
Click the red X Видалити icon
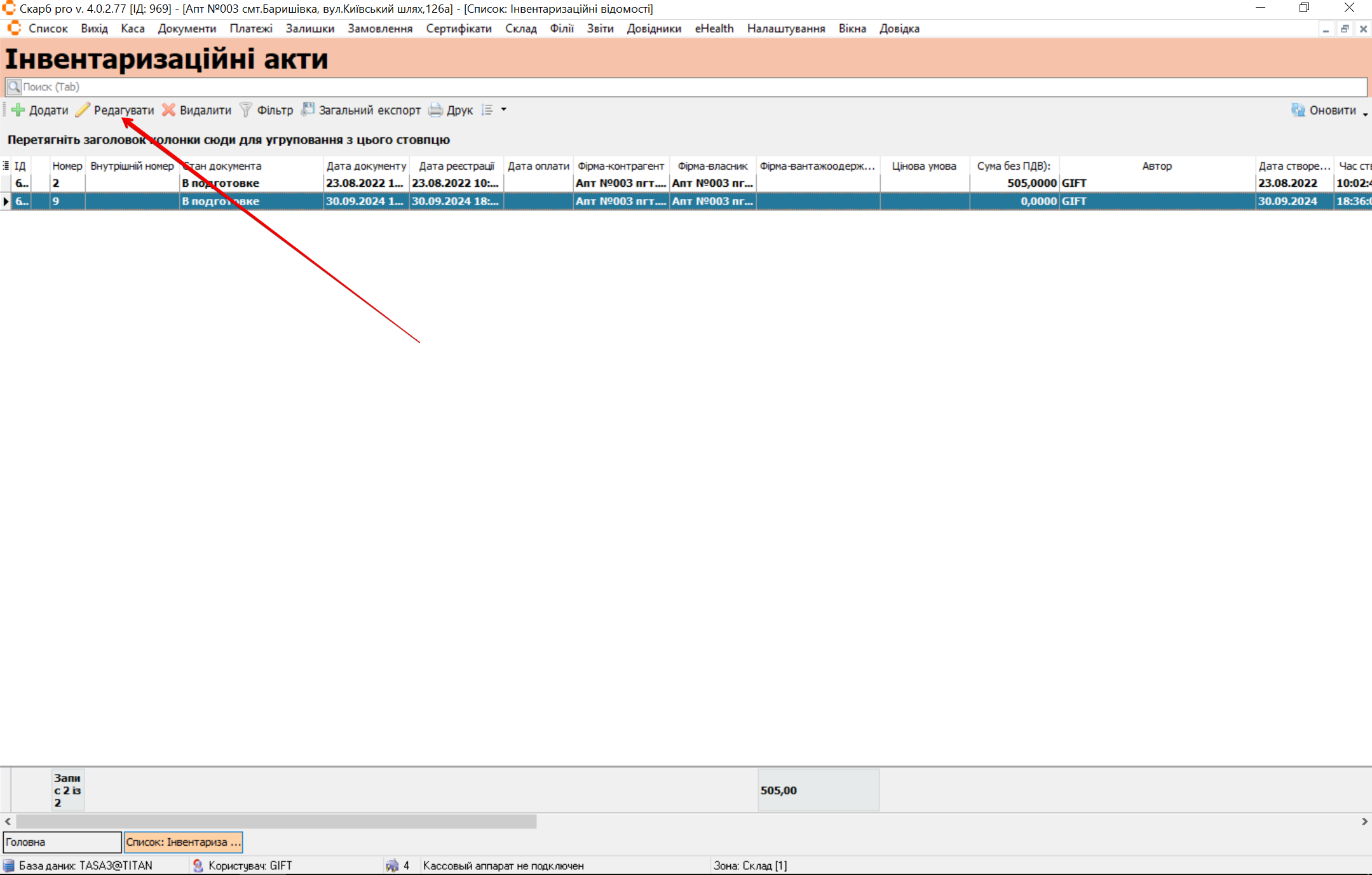pos(168,110)
